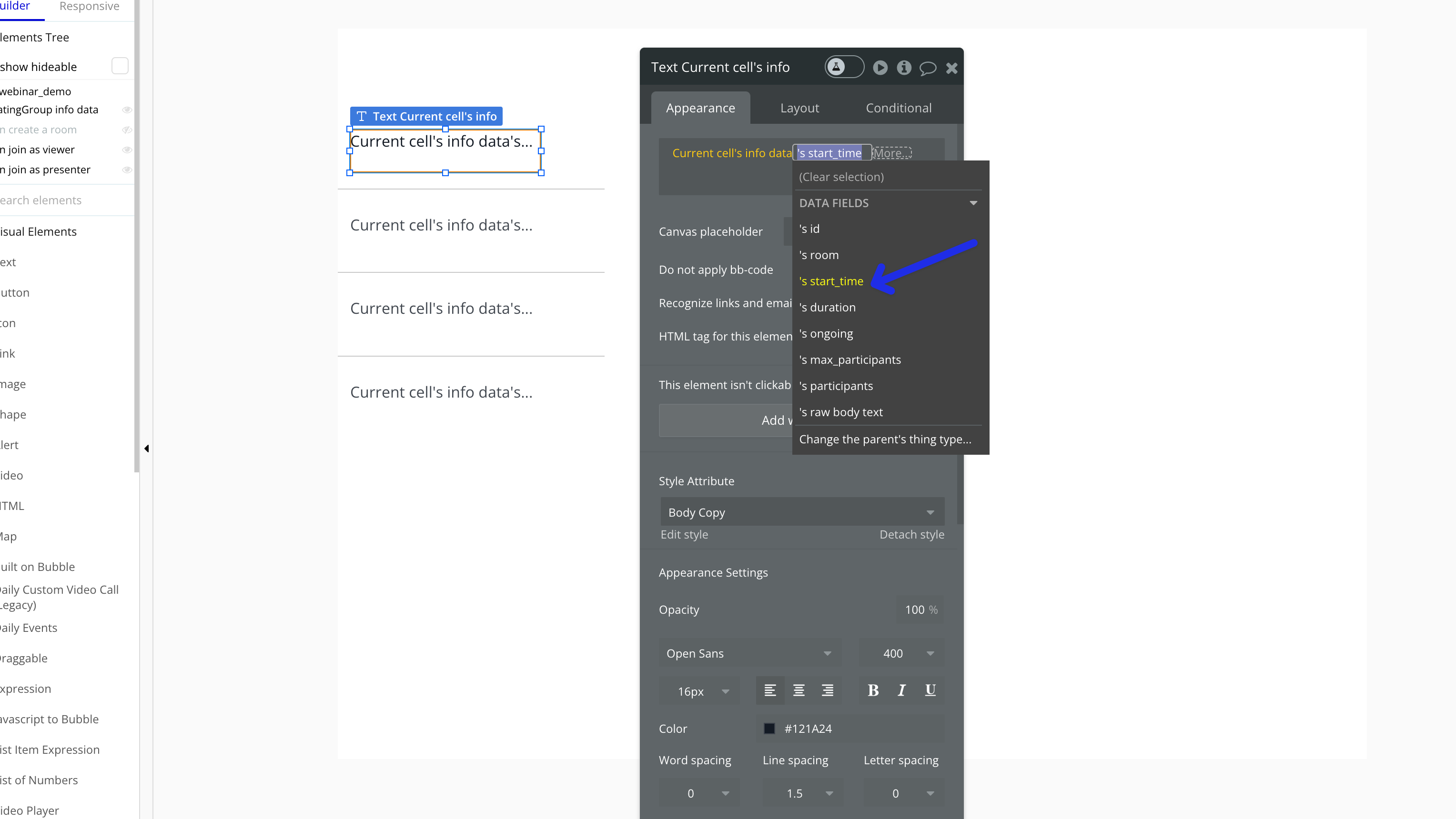Check the show hideable checkbox
Image resolution: width=1456 pixels, height=819 pixels.
120,66
